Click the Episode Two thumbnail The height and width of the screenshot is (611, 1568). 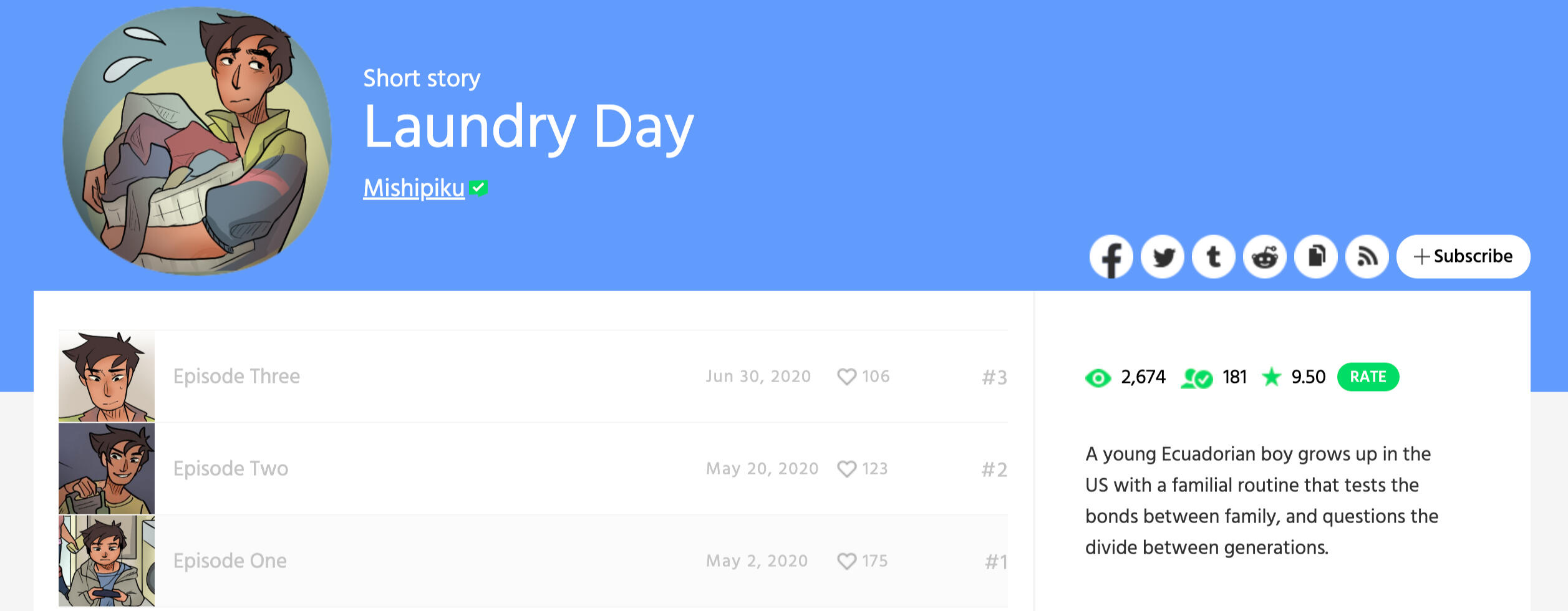coord(107,469)
